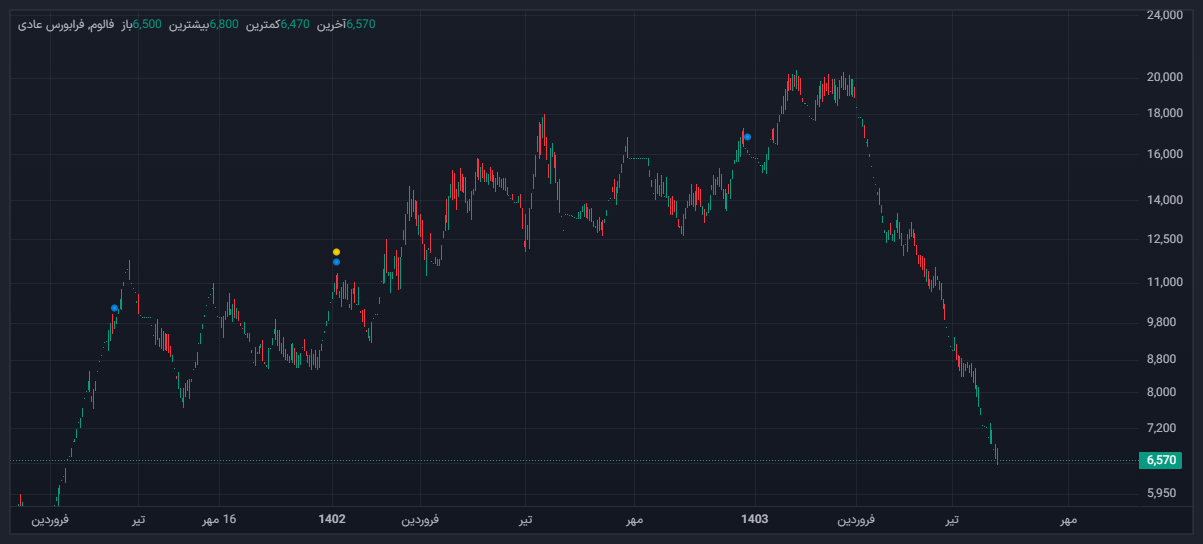Click the 8,000 level on the price axis
The width and height of the screenshot is (1203, 544).
(1164, 392)
